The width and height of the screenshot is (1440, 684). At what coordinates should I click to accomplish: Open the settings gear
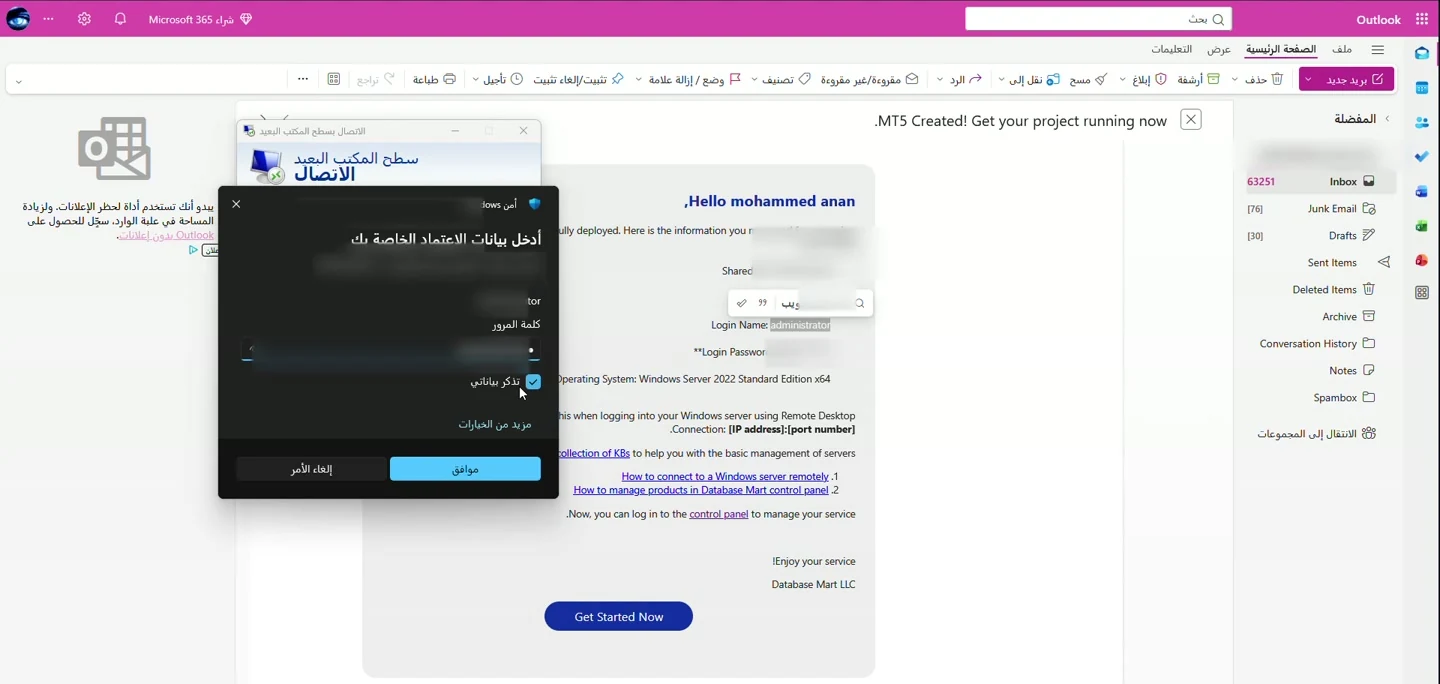click(84, 19)
